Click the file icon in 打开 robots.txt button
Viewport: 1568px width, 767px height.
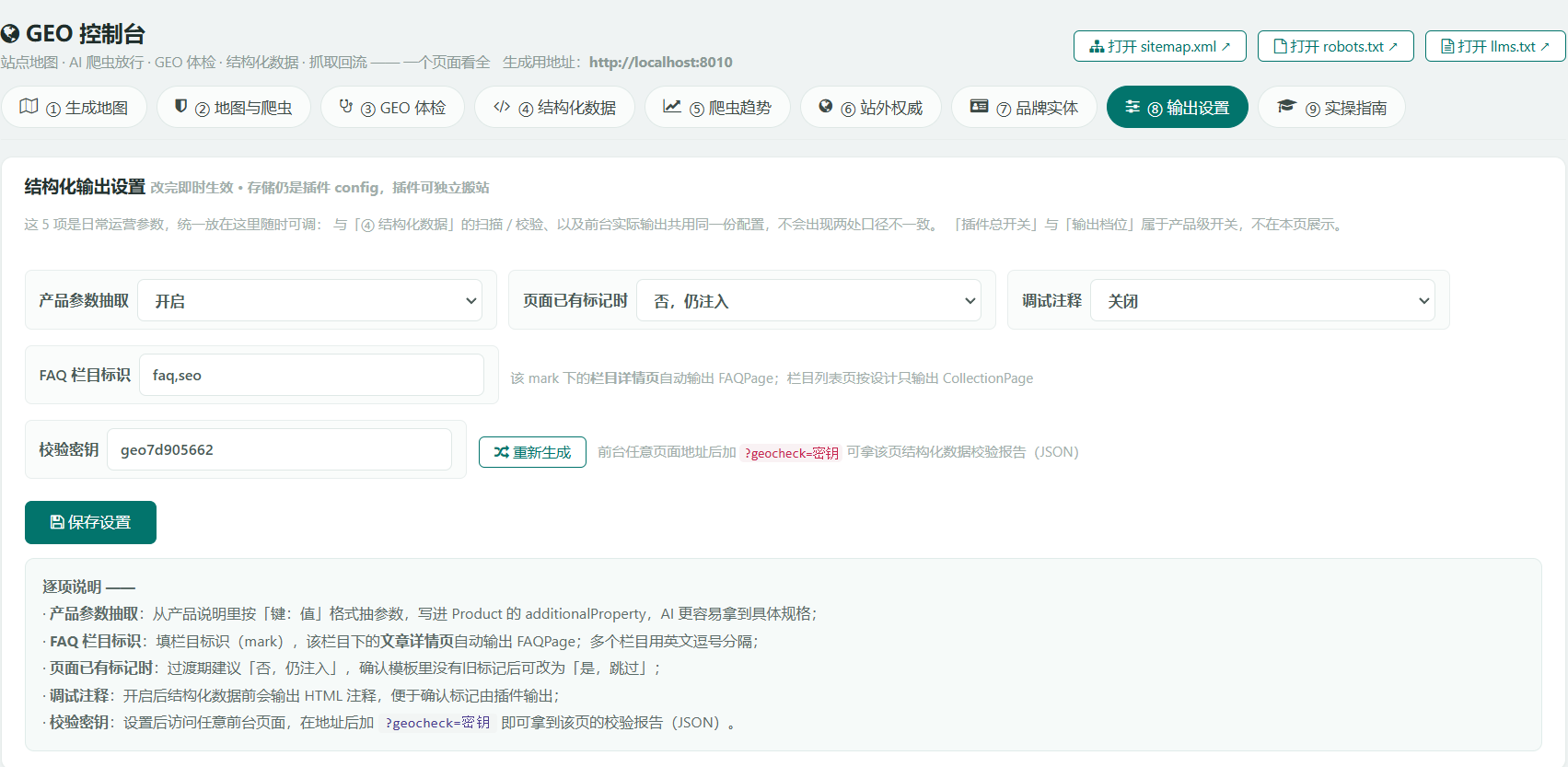click(x=1280, y=46)
